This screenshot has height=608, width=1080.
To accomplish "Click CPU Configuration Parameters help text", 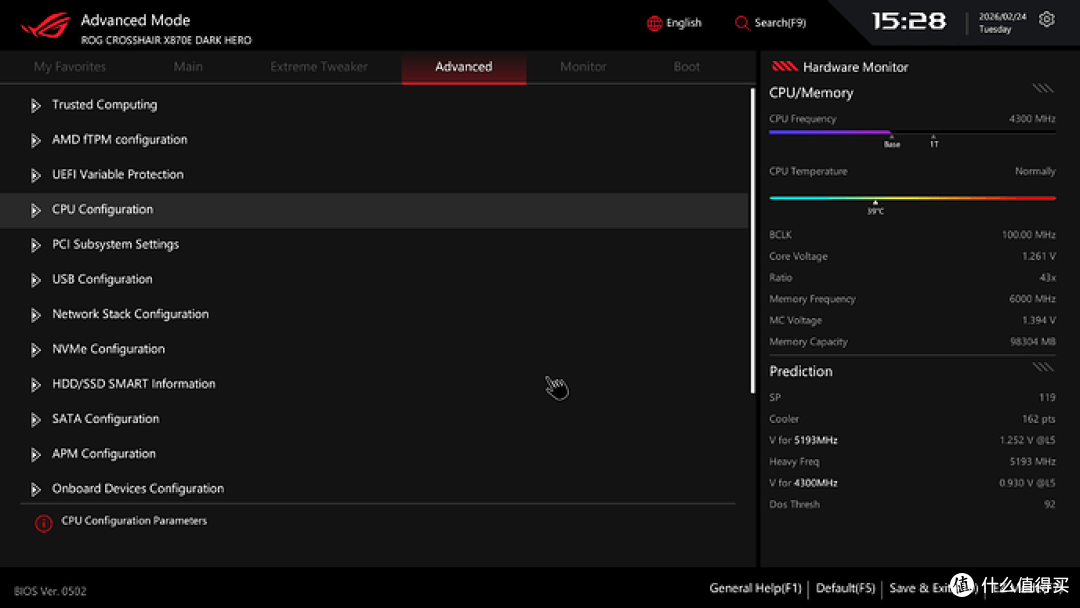I will tap(134, 521).
